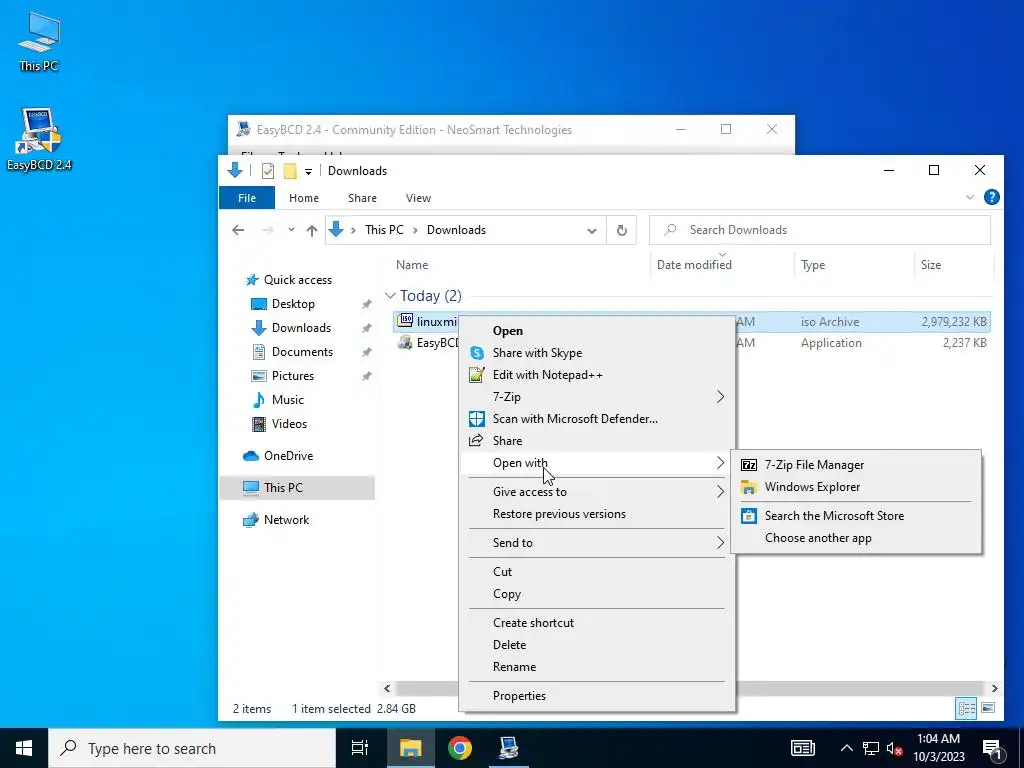Sort by the Size column header
The width and height of the screenshot is (1024, 768).
[x=931, y=265]
